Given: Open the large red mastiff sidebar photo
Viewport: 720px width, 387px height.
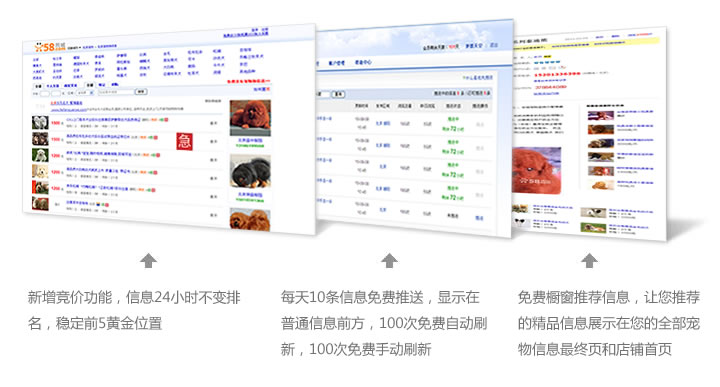Looking at the screenshot, I should point(250,118).
